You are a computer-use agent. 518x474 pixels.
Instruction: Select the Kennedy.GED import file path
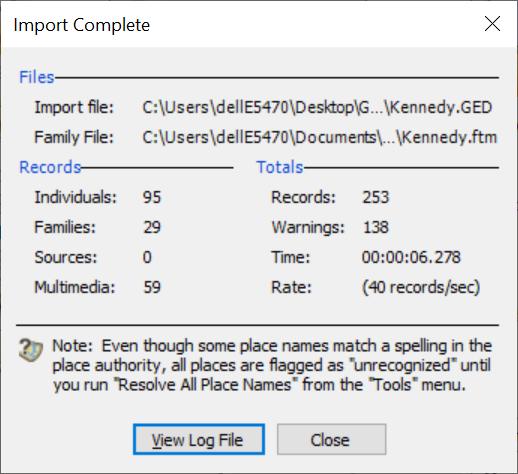click(317, 107)
